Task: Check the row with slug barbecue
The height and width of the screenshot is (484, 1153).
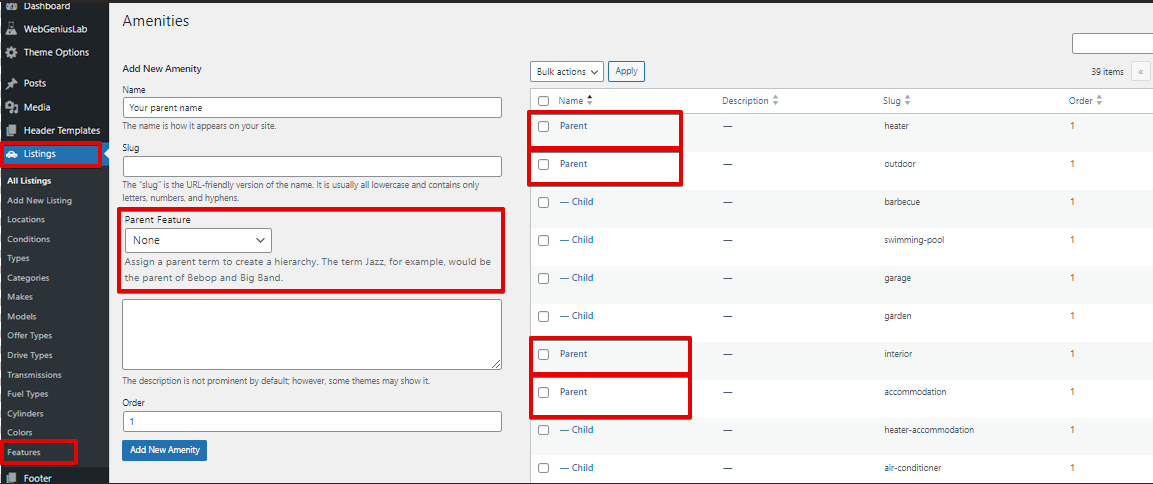Action: click(x=543, y=202)
